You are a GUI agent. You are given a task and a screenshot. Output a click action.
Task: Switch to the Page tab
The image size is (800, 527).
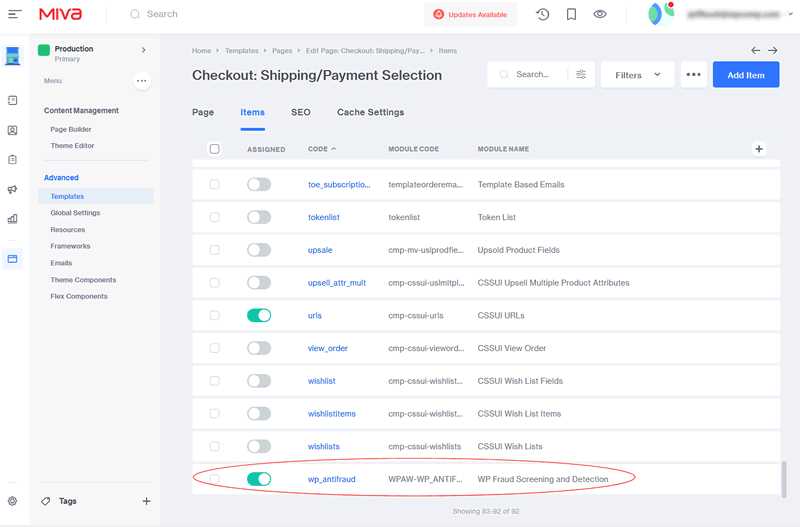203,112
